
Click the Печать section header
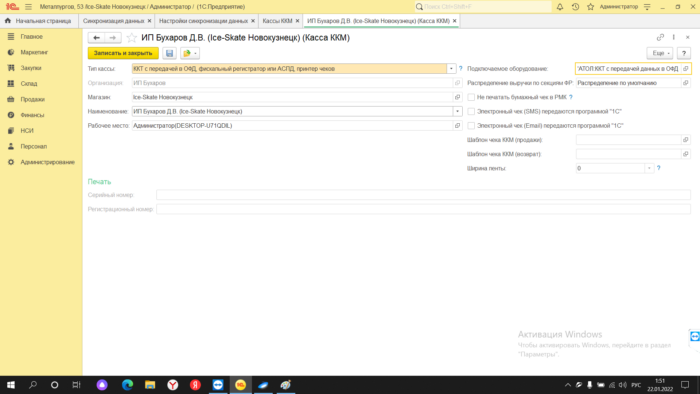pos(100,182)
